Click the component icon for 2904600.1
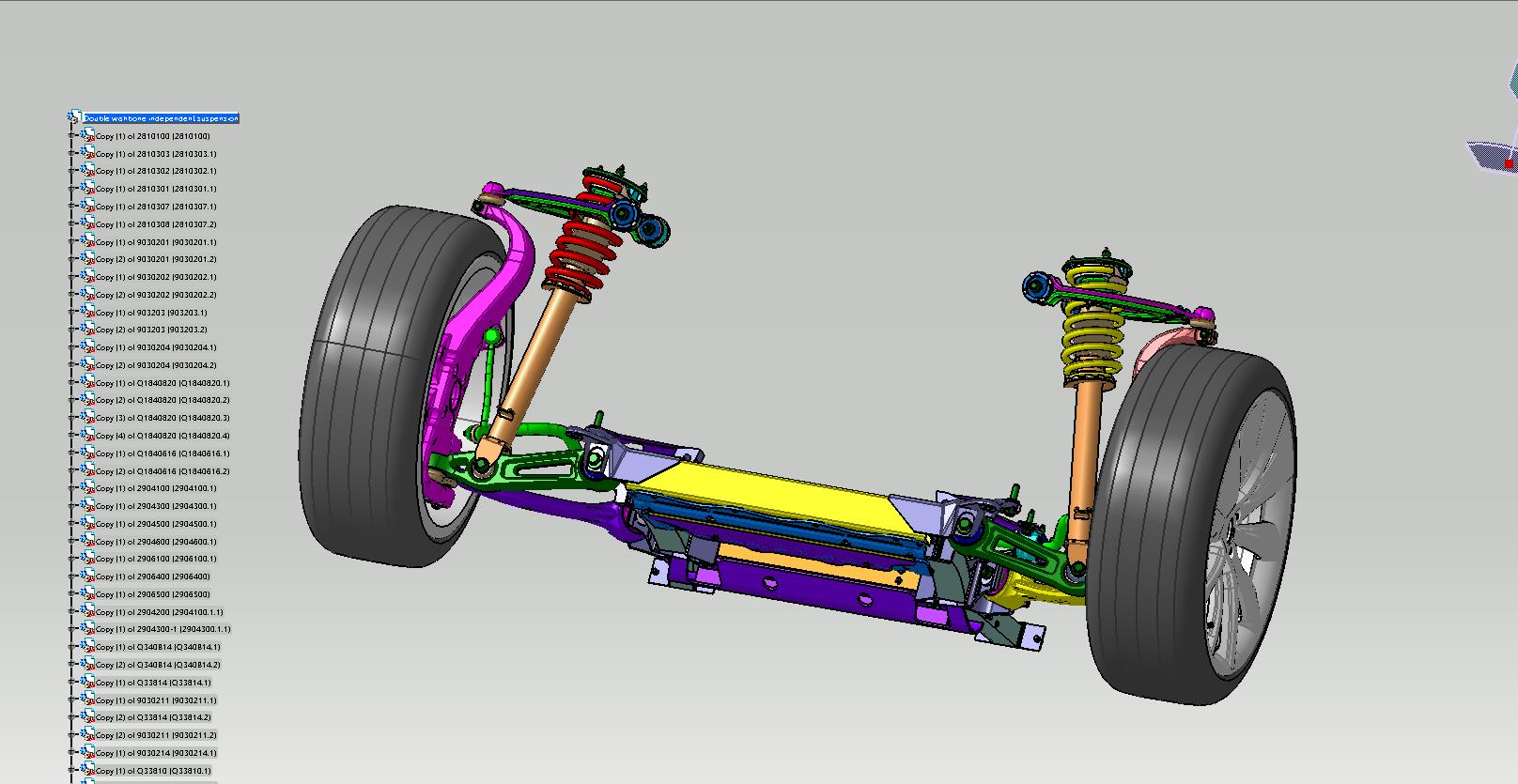Viewport: 1518px width, 784px height. click(88, 542)
